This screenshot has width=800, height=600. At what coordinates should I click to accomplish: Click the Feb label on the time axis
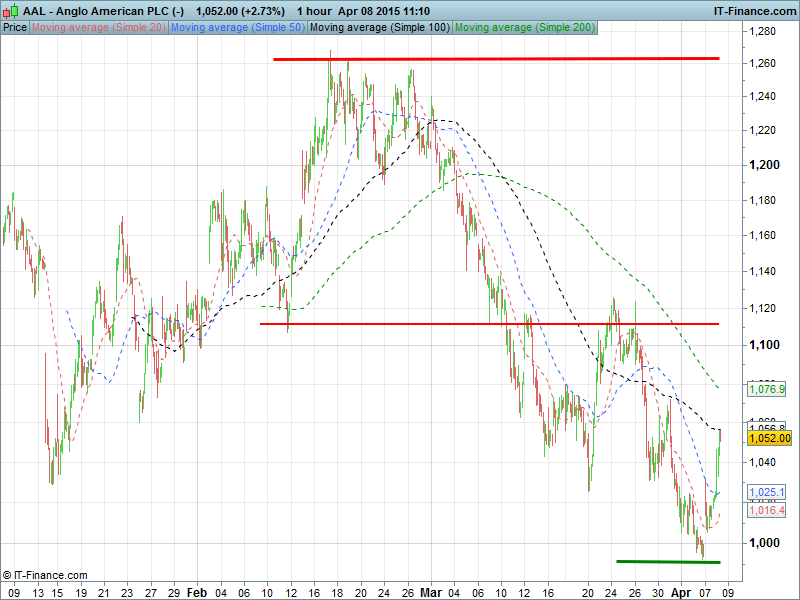(198, 591)
